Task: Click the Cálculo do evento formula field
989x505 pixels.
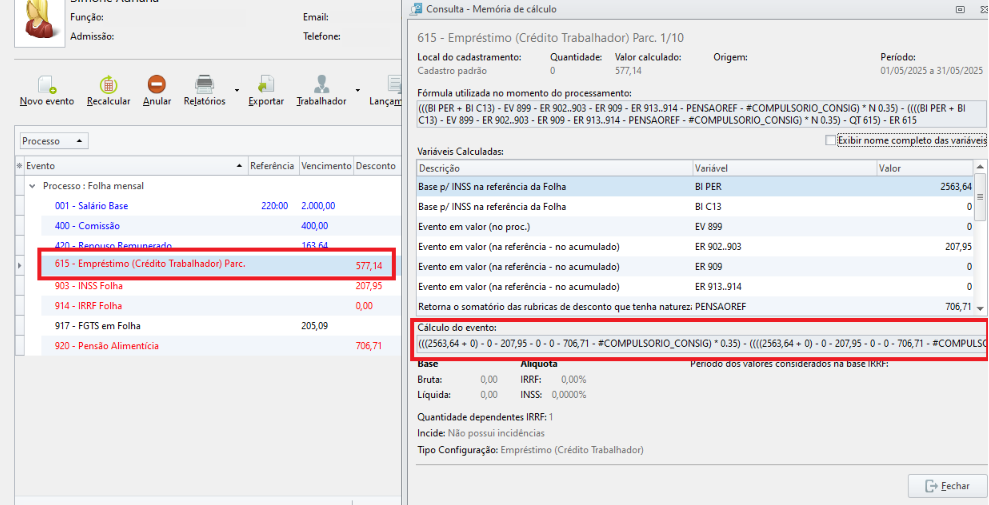Action: (x=700, y=343)
